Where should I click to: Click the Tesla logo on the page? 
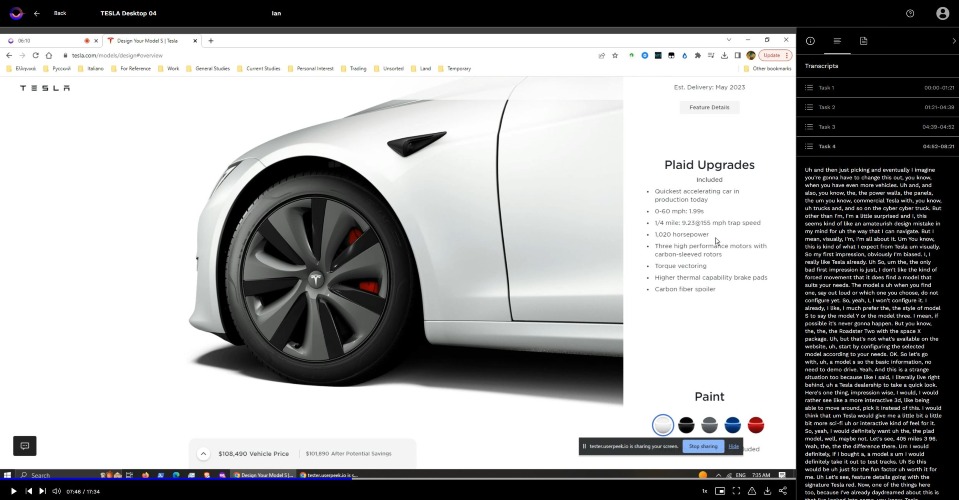coord(45,88)
